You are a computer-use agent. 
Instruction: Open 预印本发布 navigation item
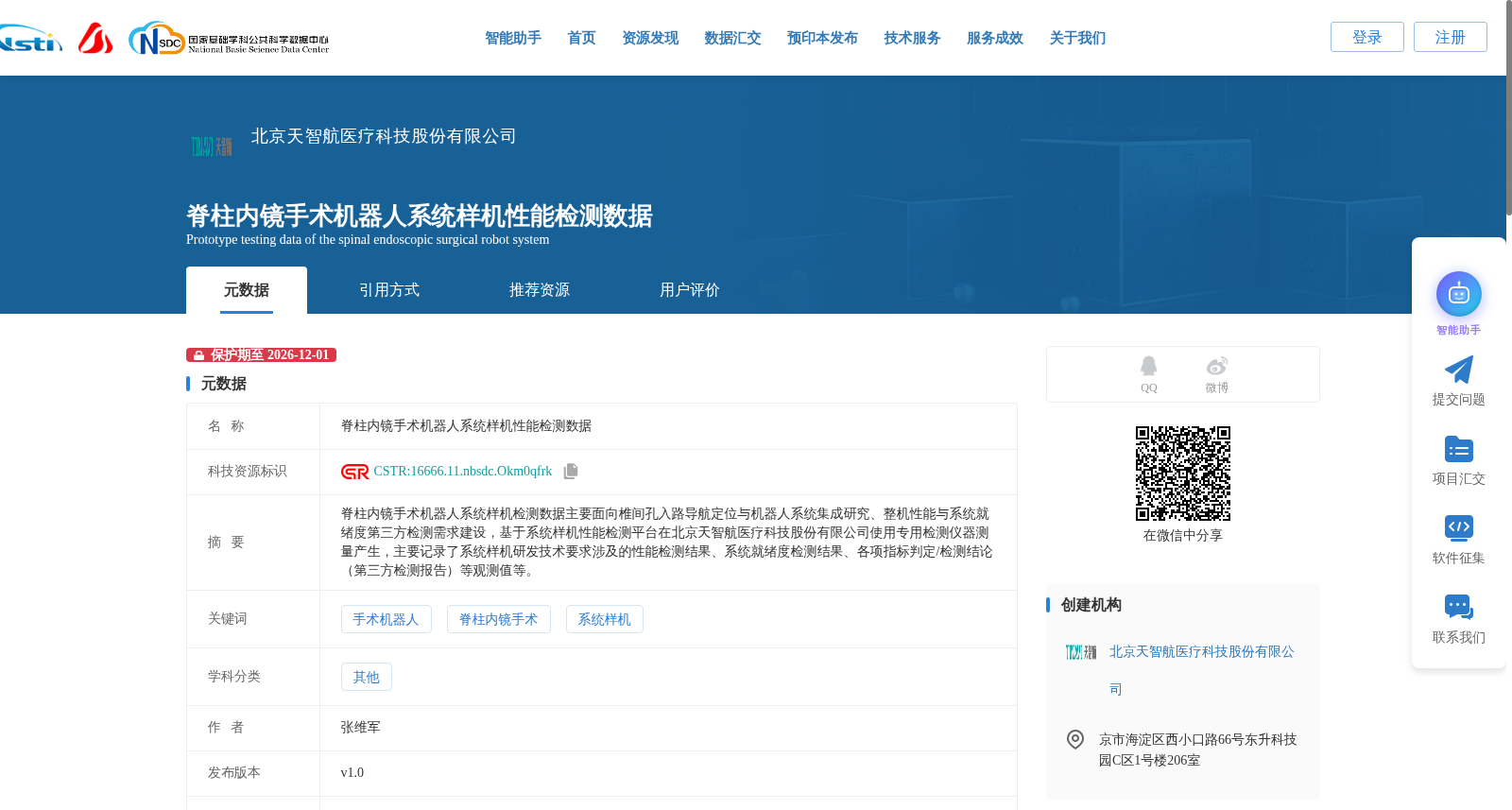pyautogui.click(x=822, y=38)
